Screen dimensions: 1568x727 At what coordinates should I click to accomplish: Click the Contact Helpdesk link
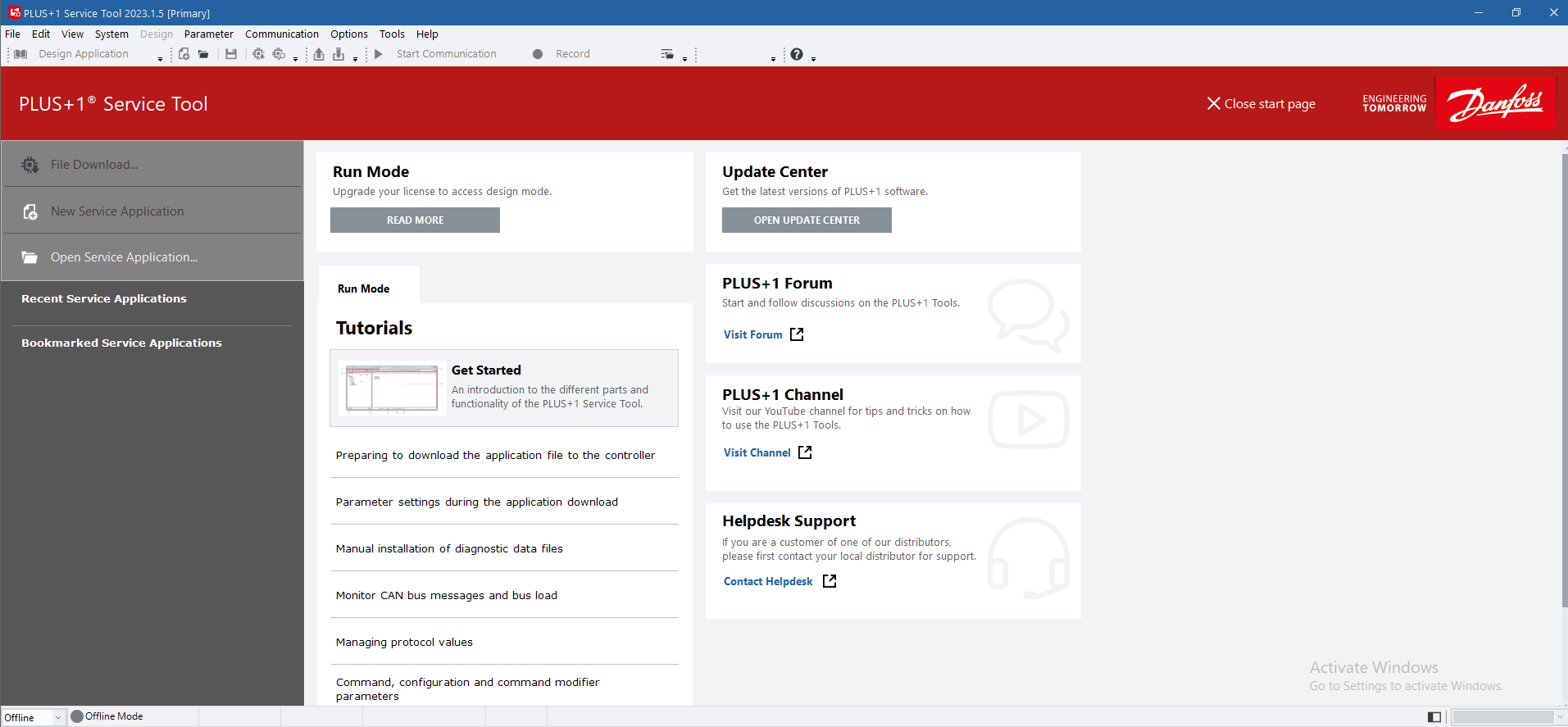pyautogui.click(x=768, y=581)
